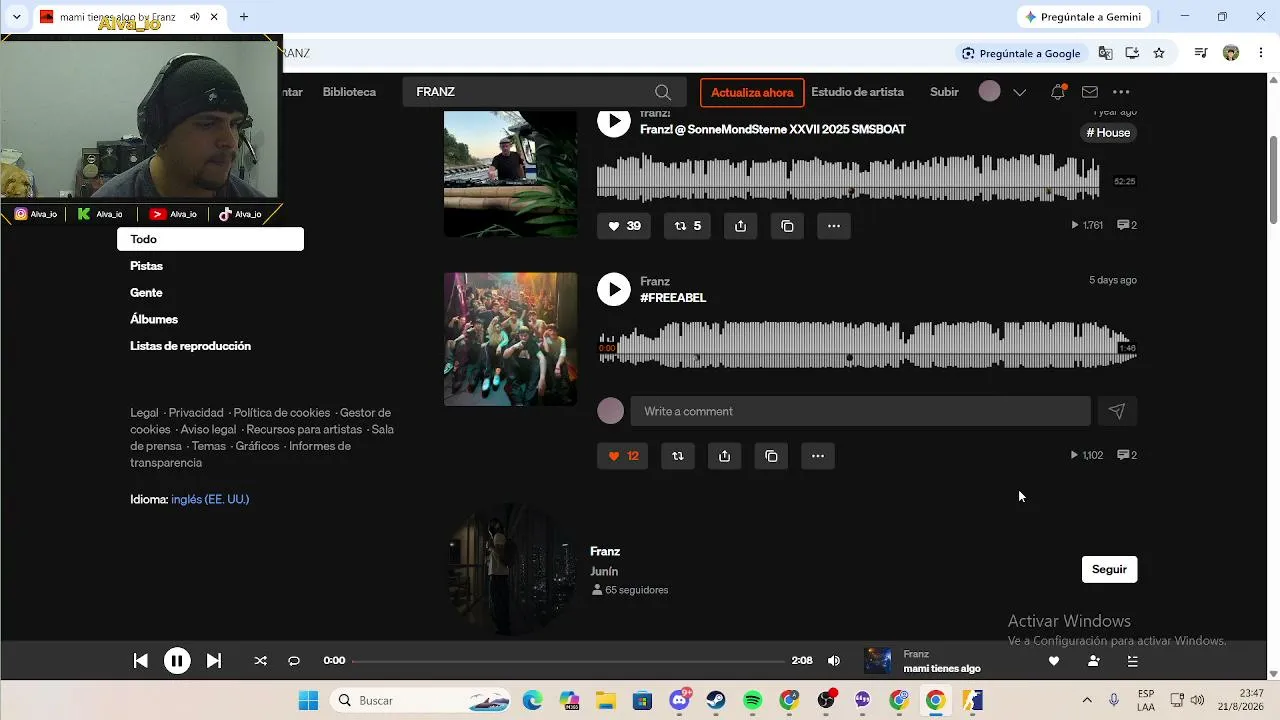
Task: Expand the user account menu chevron
Action: click(1020, 92)
